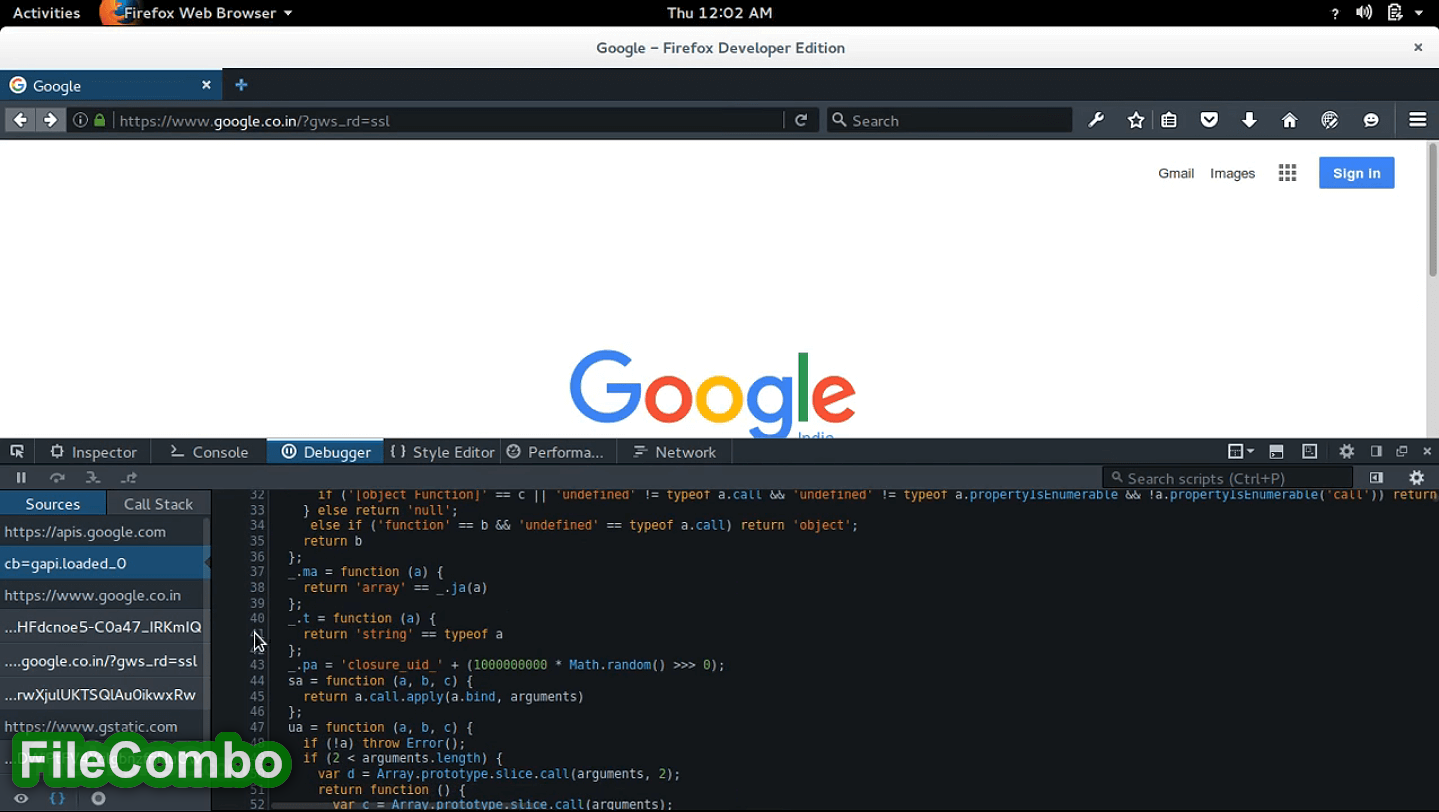Screen dimensions: 1439x812
Task: Open system volume and power menu
Action: pos(1390,13)
